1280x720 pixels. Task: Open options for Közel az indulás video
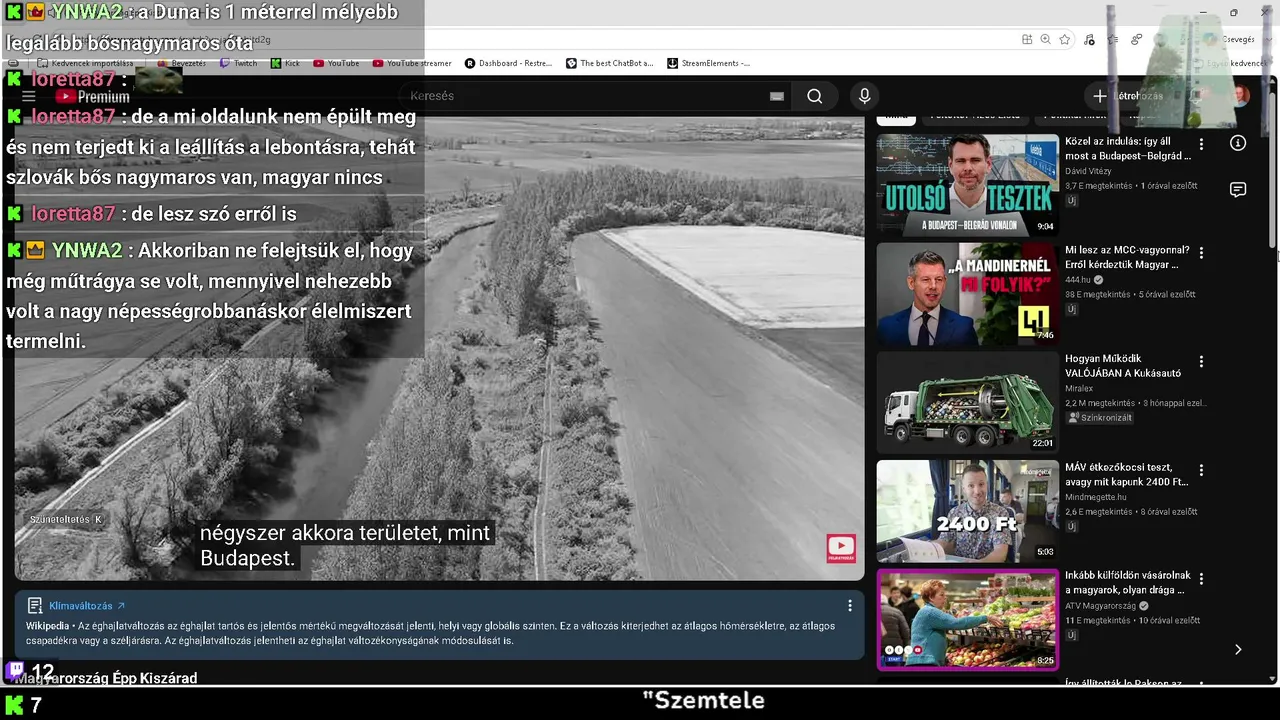1201,144
